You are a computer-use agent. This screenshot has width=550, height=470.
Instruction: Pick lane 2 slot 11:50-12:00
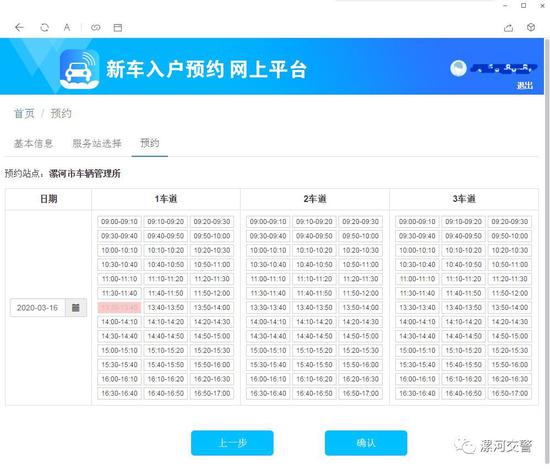361,293
